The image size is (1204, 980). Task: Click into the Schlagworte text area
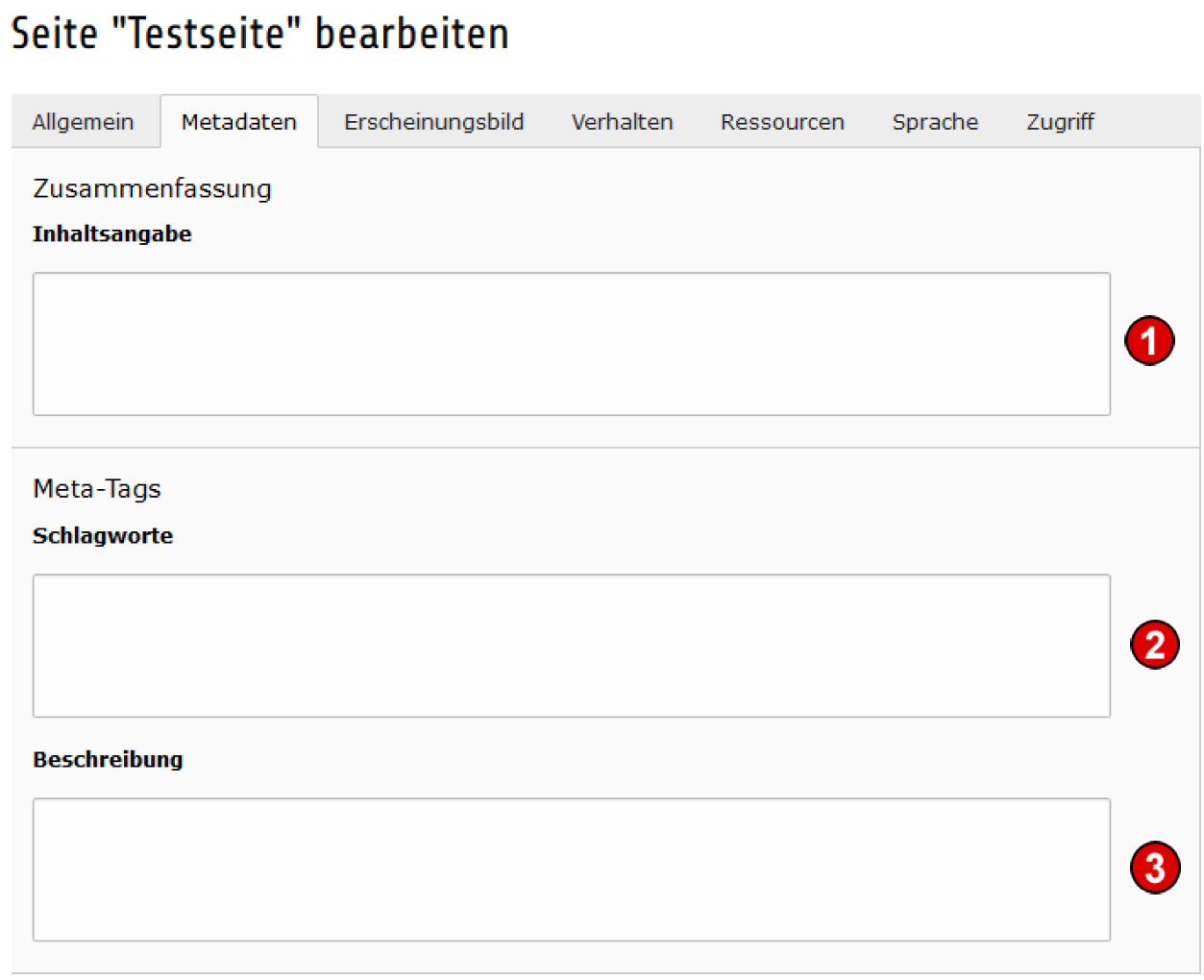572,646
